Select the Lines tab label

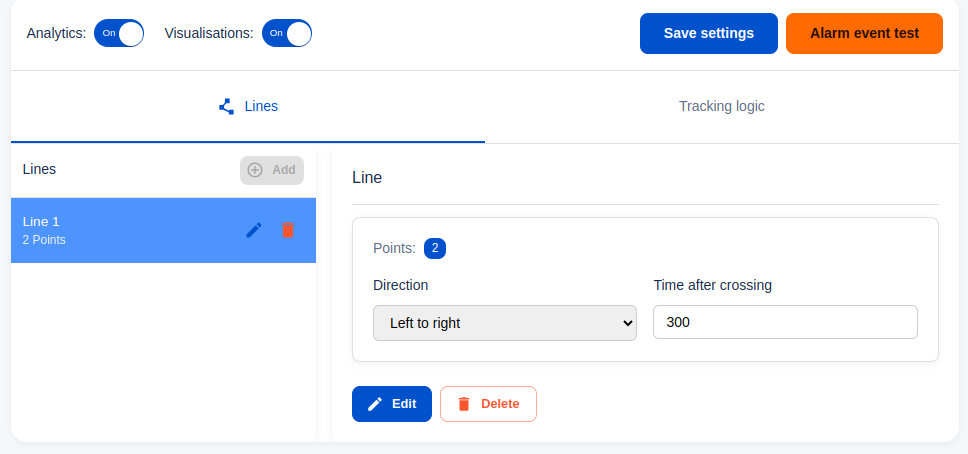pos(261,106)
